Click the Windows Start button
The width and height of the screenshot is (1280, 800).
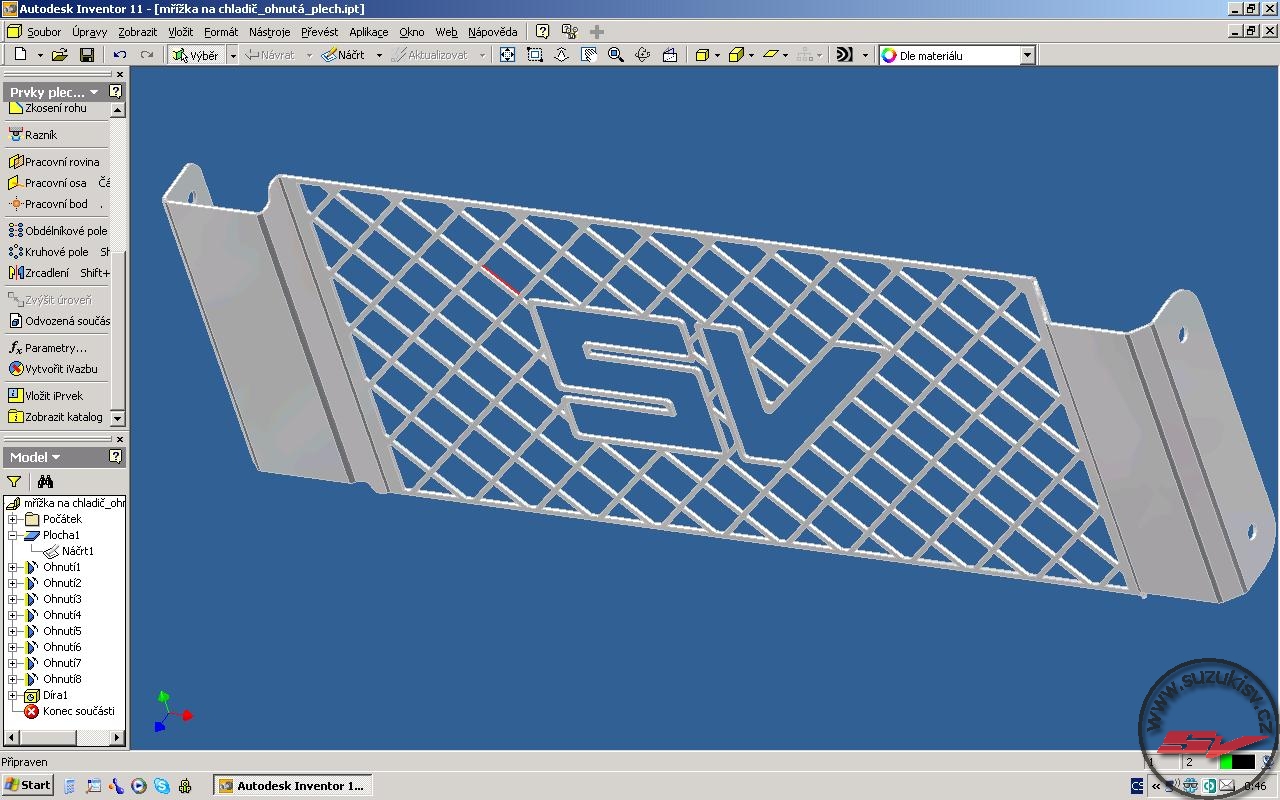[x=27, y=785]
